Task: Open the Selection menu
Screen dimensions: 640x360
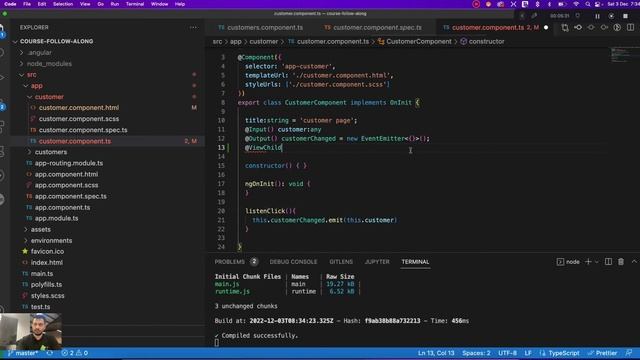Action: point(63,4)
